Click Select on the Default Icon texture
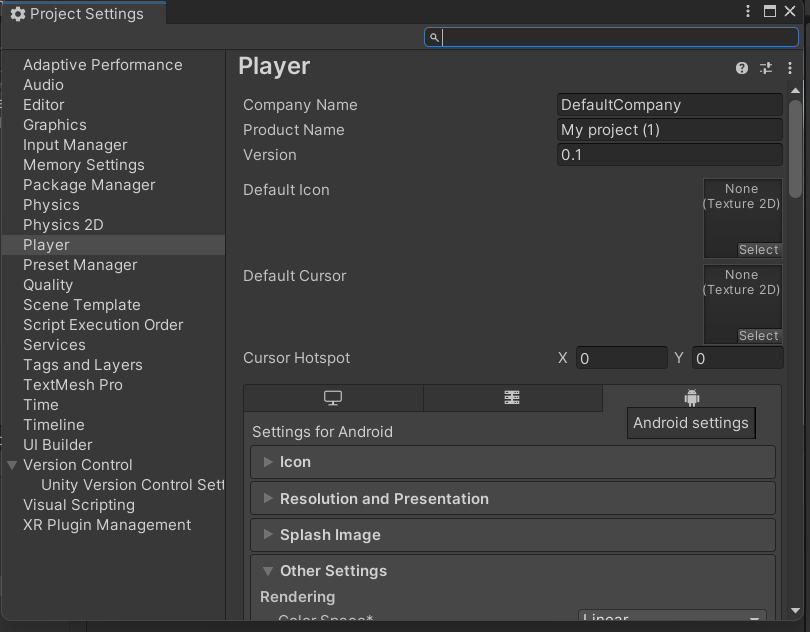810x632 pixels. 759,250
